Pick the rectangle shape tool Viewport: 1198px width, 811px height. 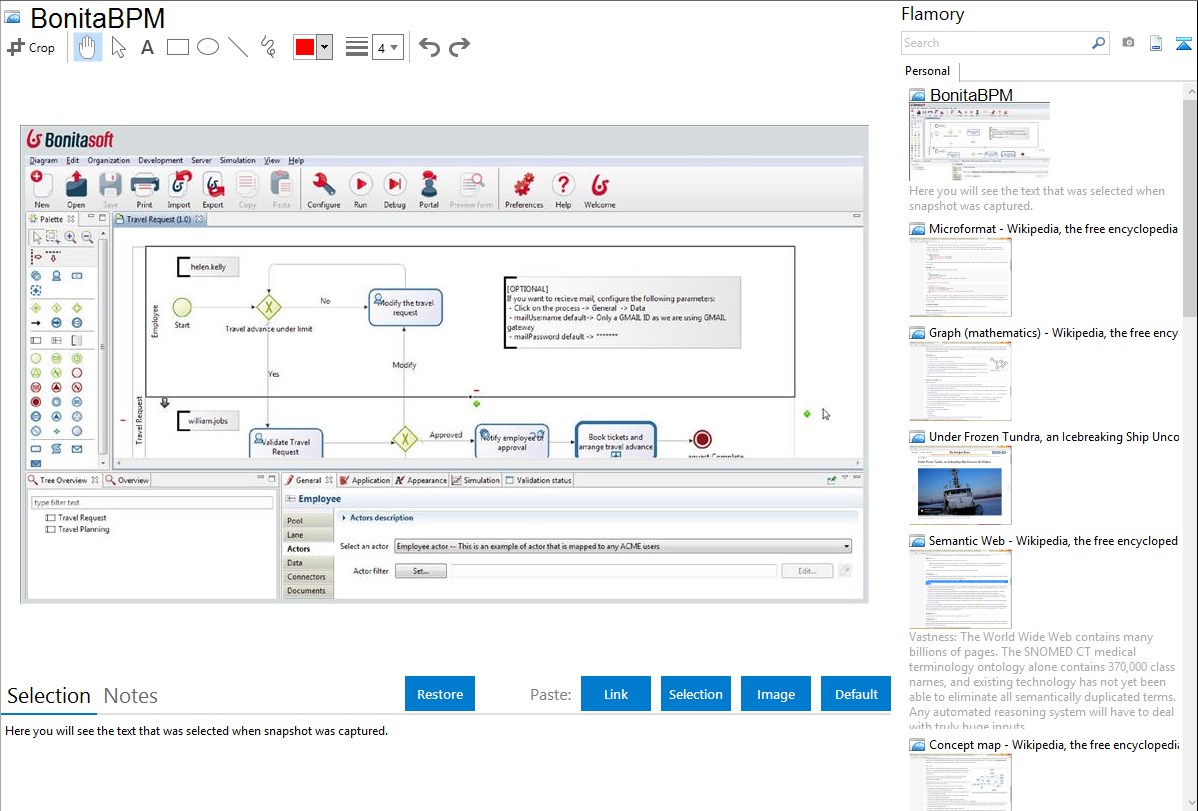click(x=177, y=47)
